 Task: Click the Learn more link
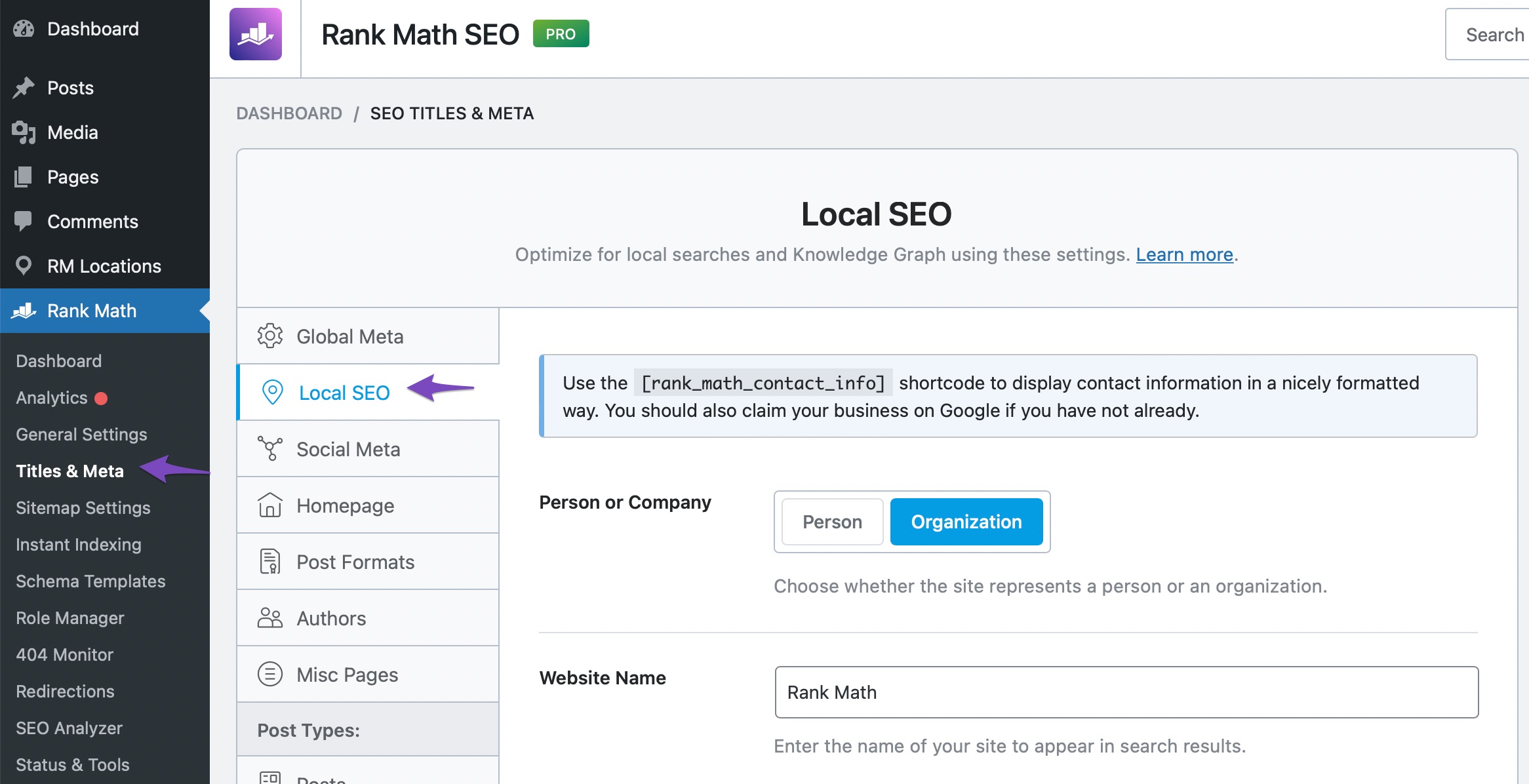click(1184, 254)
